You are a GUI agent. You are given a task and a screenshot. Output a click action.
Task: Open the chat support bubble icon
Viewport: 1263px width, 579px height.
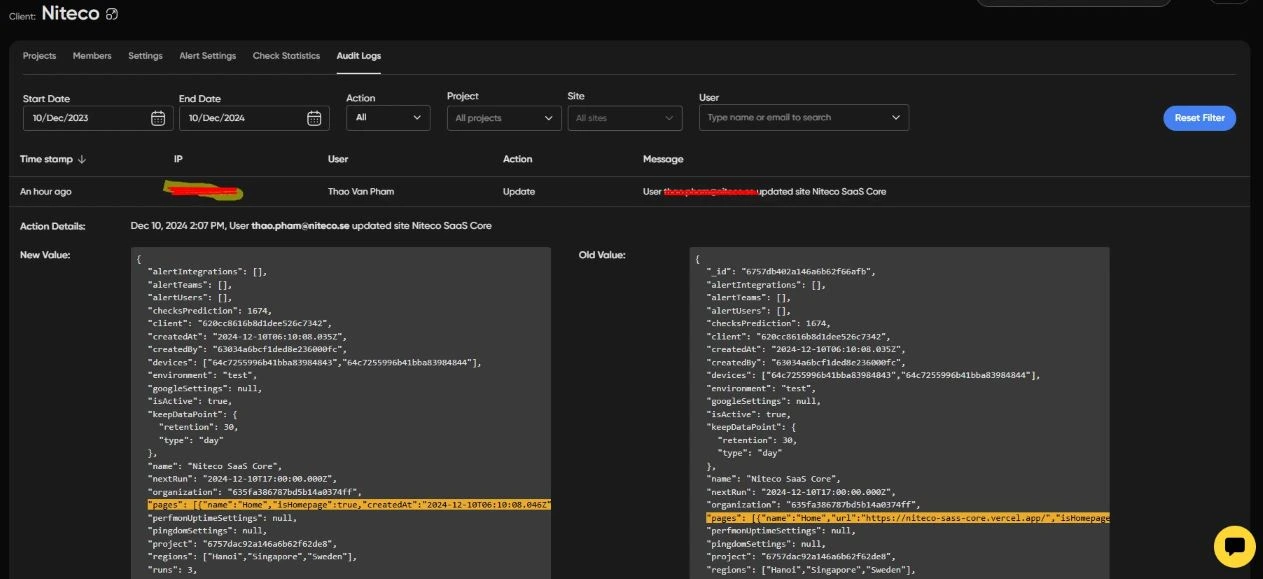[x=1234, y=547]
